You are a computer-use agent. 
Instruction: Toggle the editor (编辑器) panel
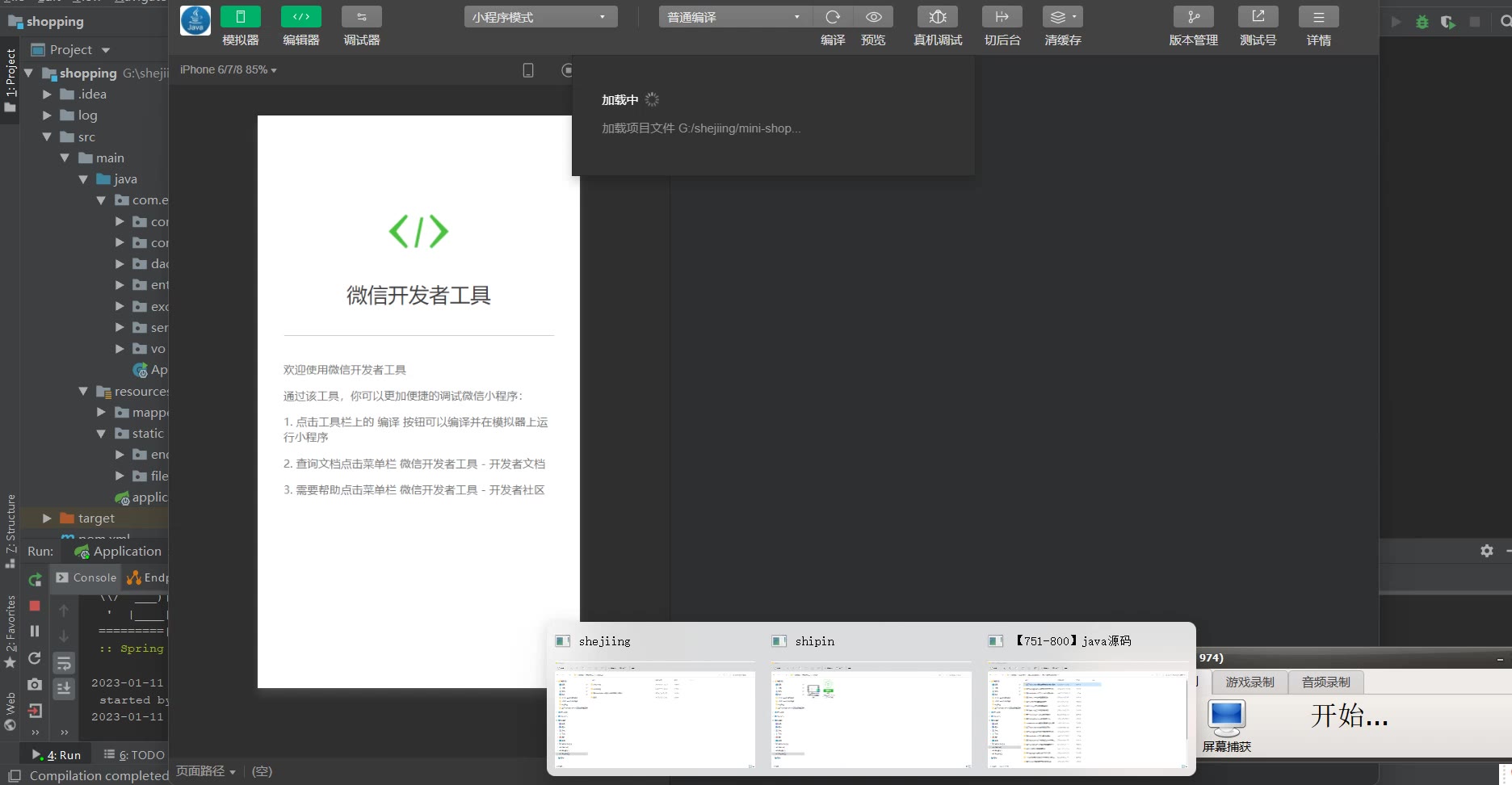pos(300,17)
